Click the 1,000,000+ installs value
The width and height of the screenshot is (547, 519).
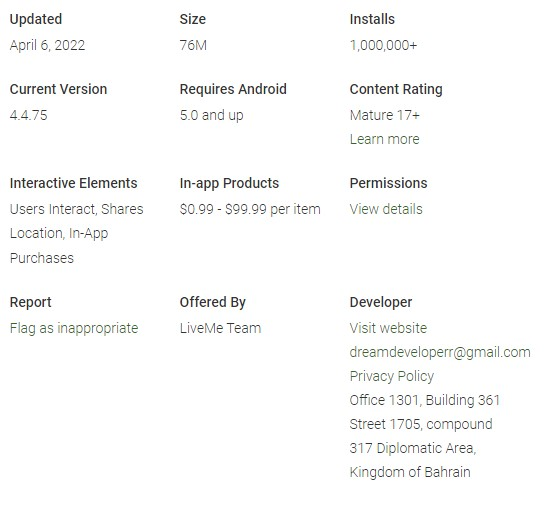[x=383, y=45]
